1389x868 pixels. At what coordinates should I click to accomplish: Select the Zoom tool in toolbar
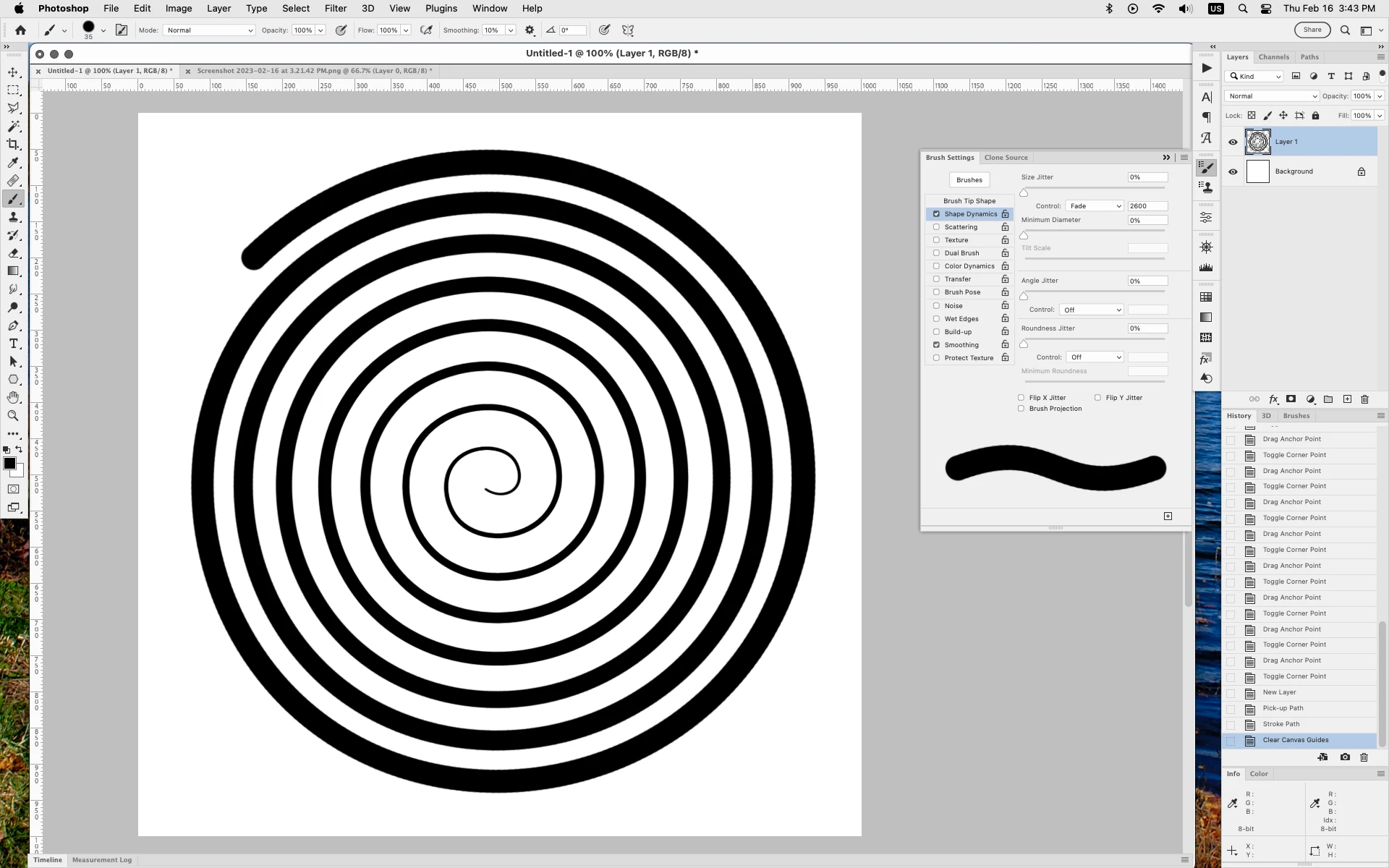click(x=13, y=416)
